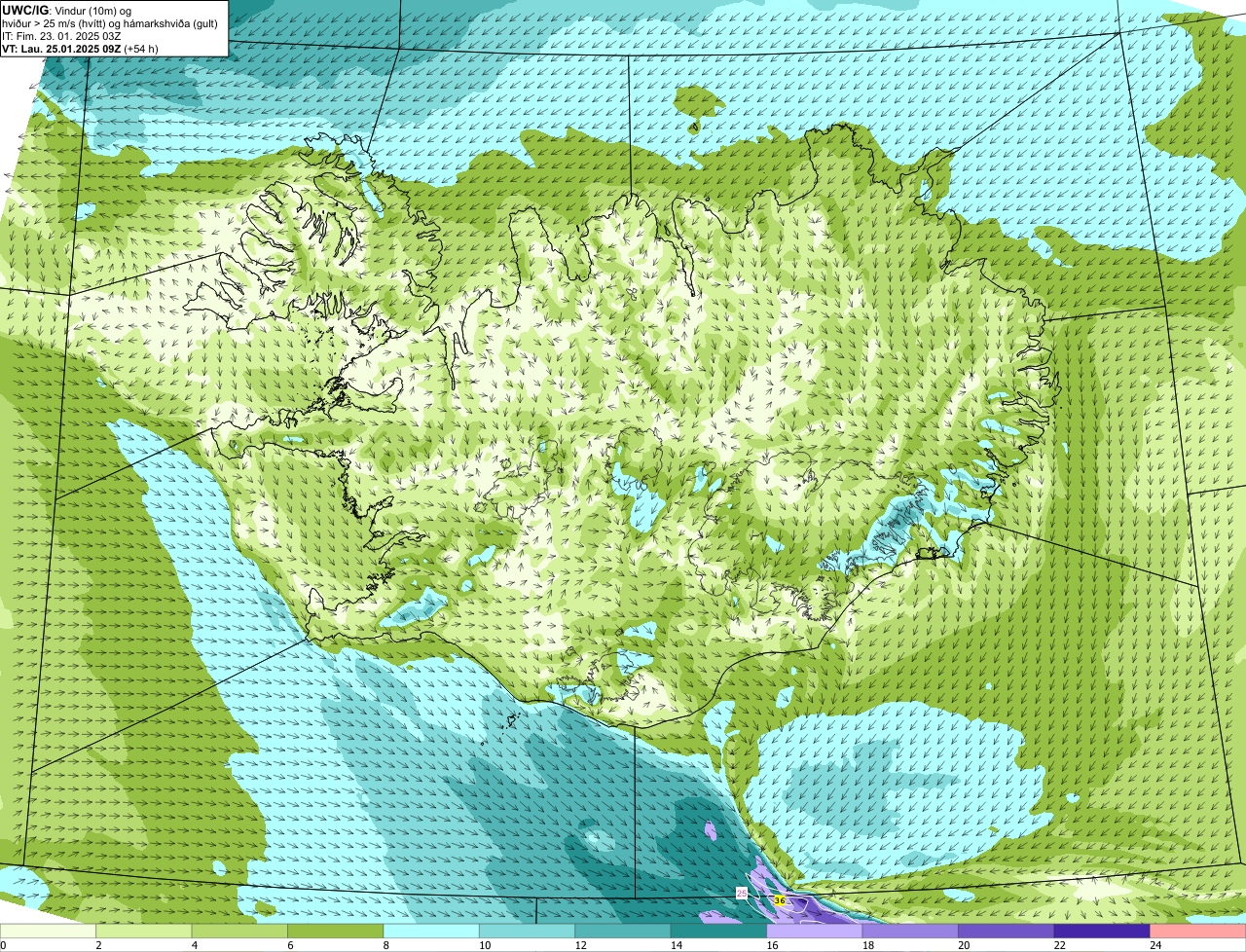Click the pink above-24 m/s legend swatch
This screenshot has height=952, width=1246.
point(1198,932)
